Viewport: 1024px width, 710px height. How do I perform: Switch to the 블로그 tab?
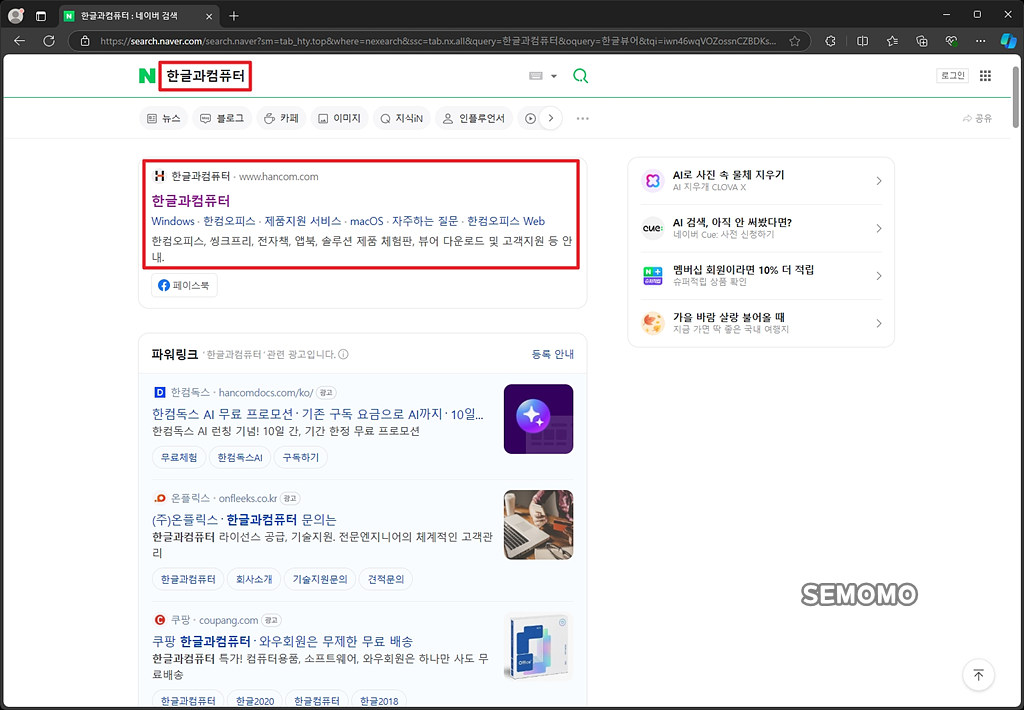tap(222, 118)
